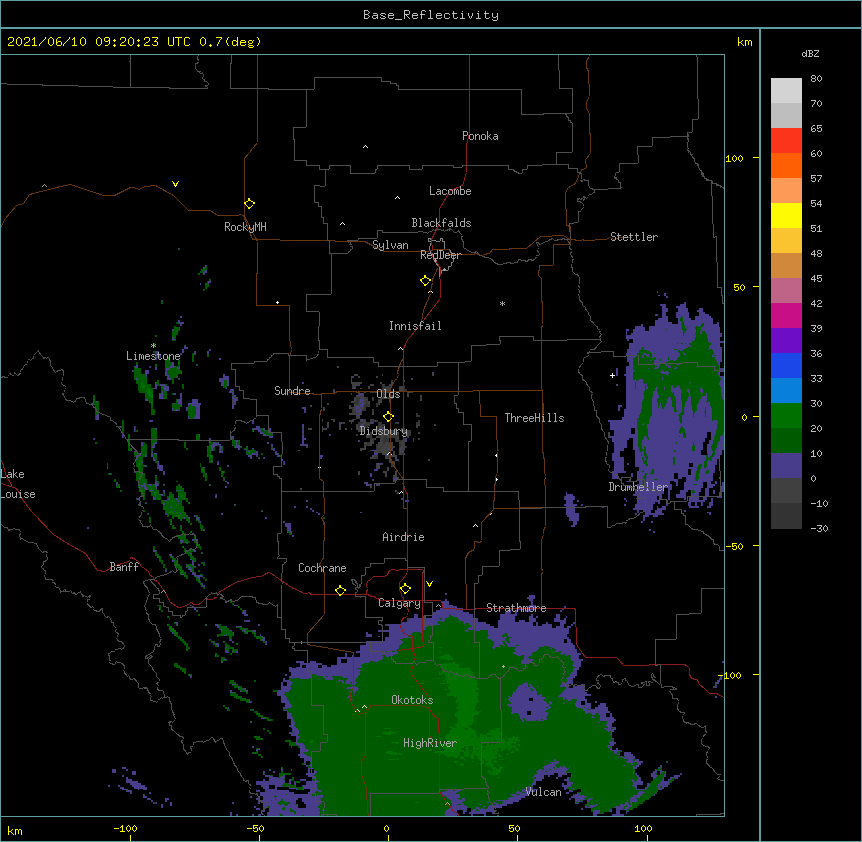Screen dimensions: 862x842
Task: Click the 36 dBZ blue swatch
Action: tap(786, 365)
